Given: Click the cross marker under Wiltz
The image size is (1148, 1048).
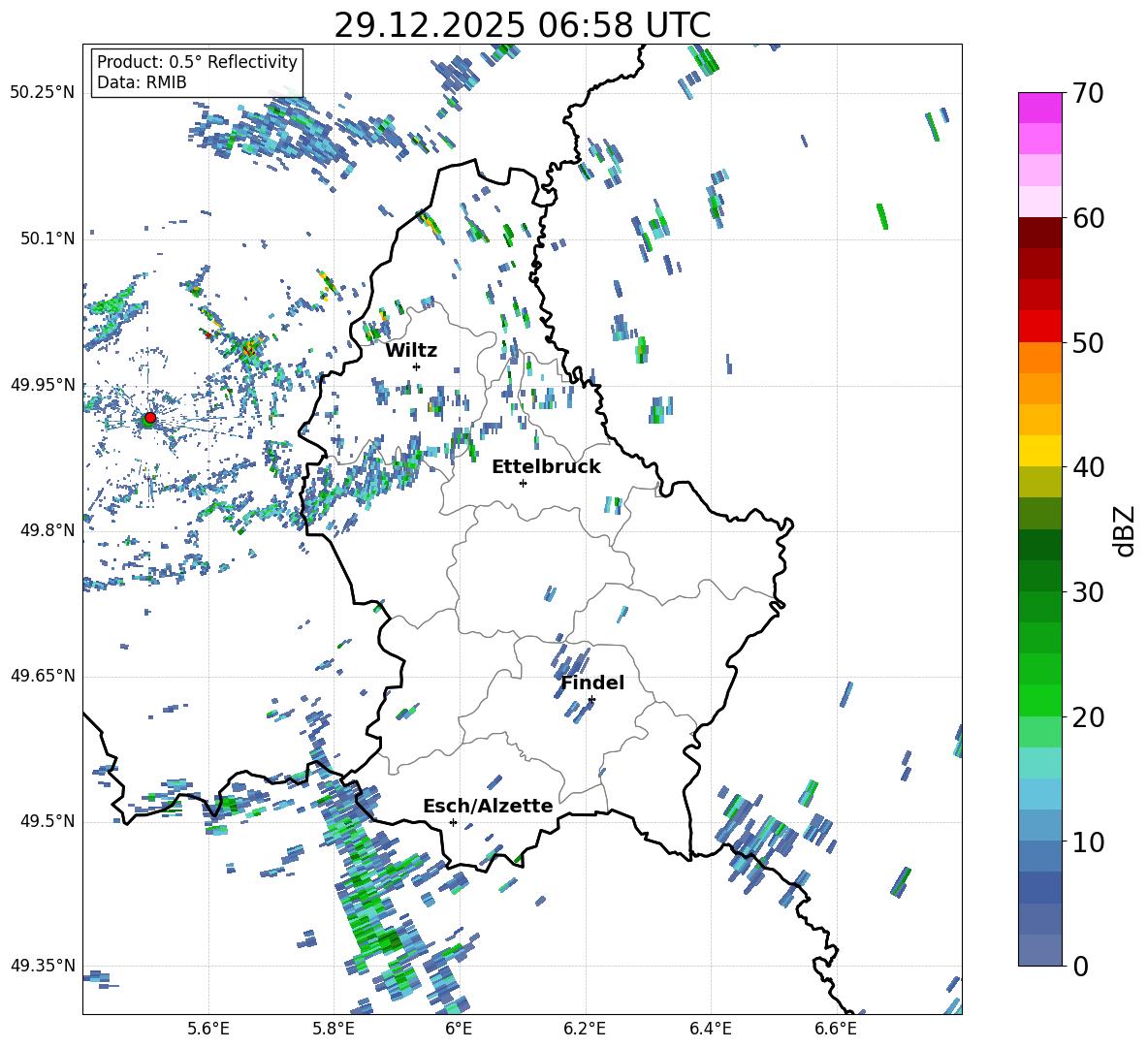Looking at the screenshot, I should [x=417, y=366].
